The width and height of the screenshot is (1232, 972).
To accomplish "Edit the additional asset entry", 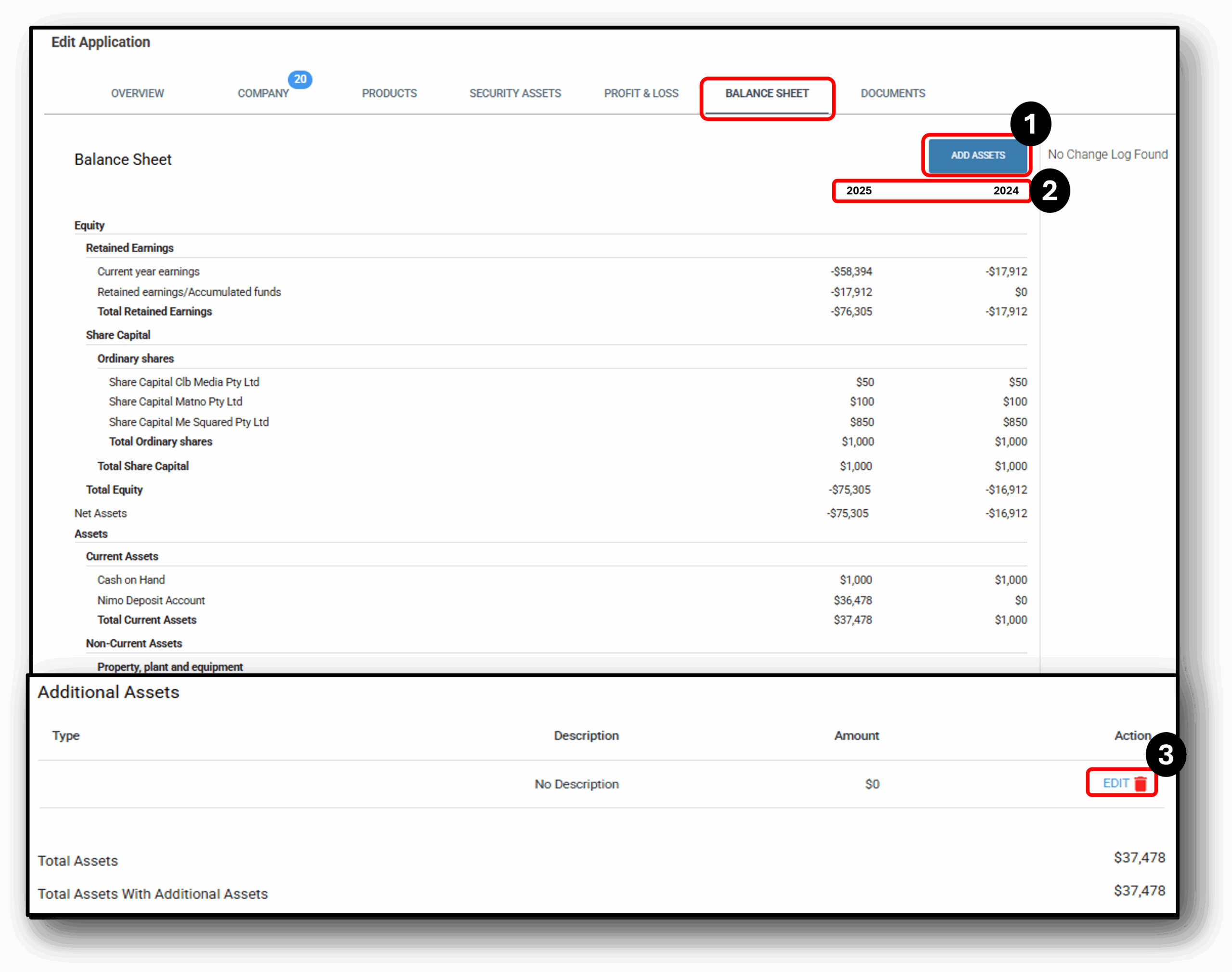I will coord(1116,784).
